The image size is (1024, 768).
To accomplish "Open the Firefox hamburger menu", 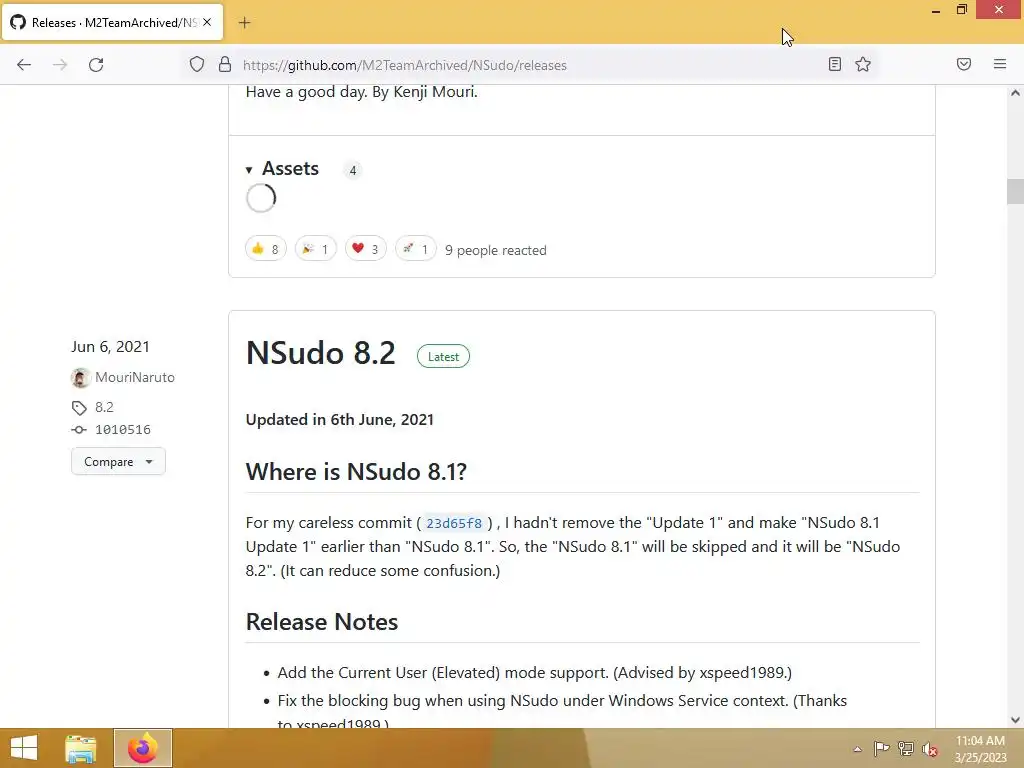I will click(x=1000, y=64).
